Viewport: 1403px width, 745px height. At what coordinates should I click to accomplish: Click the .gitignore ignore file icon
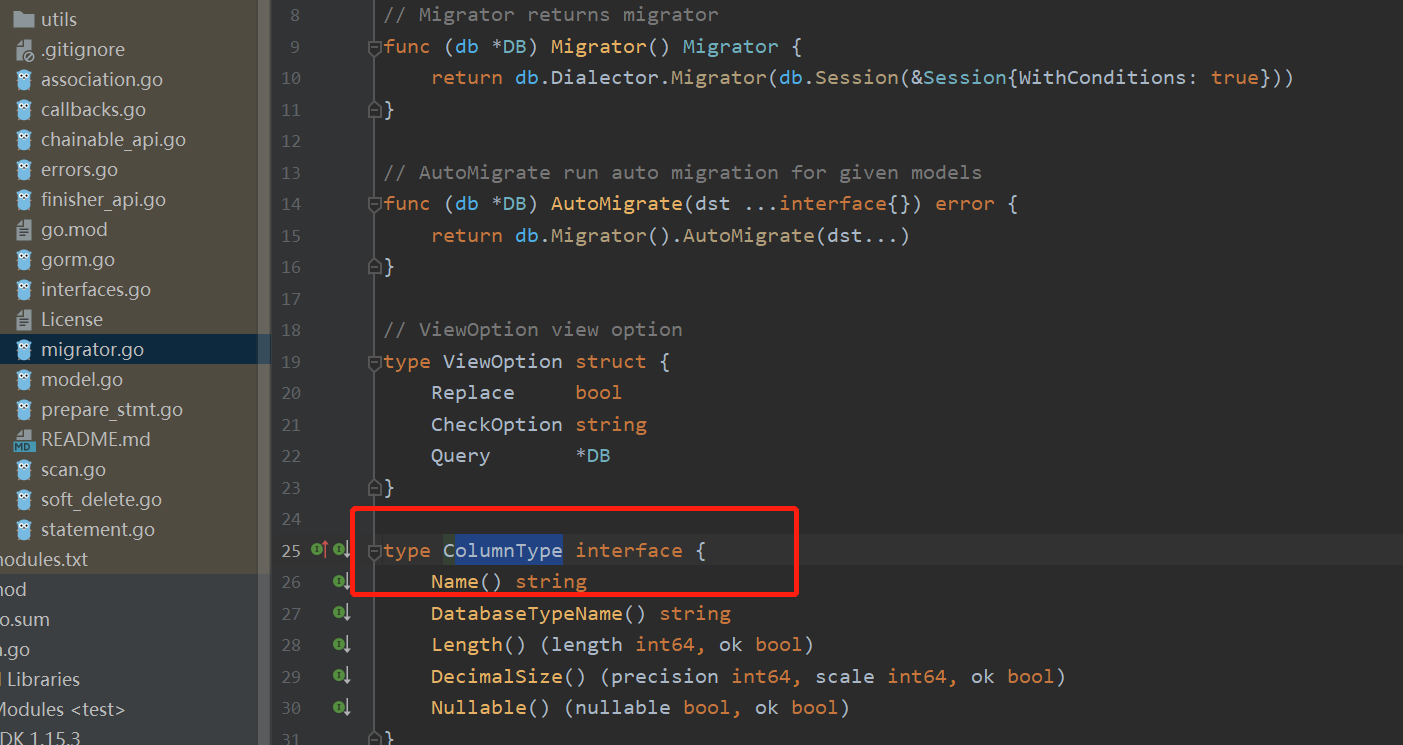[22, 49]
